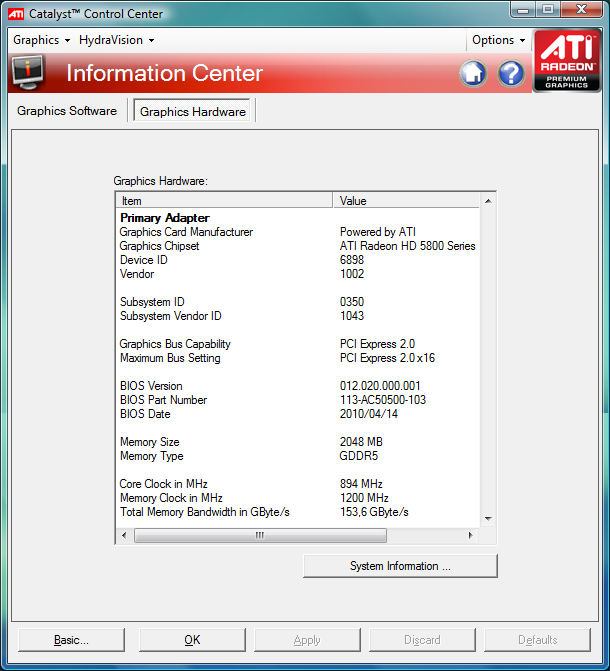The height and width of the screenshot is (671, 610).
Task: Switch to Basic view
Action: [x=71, y=640]
